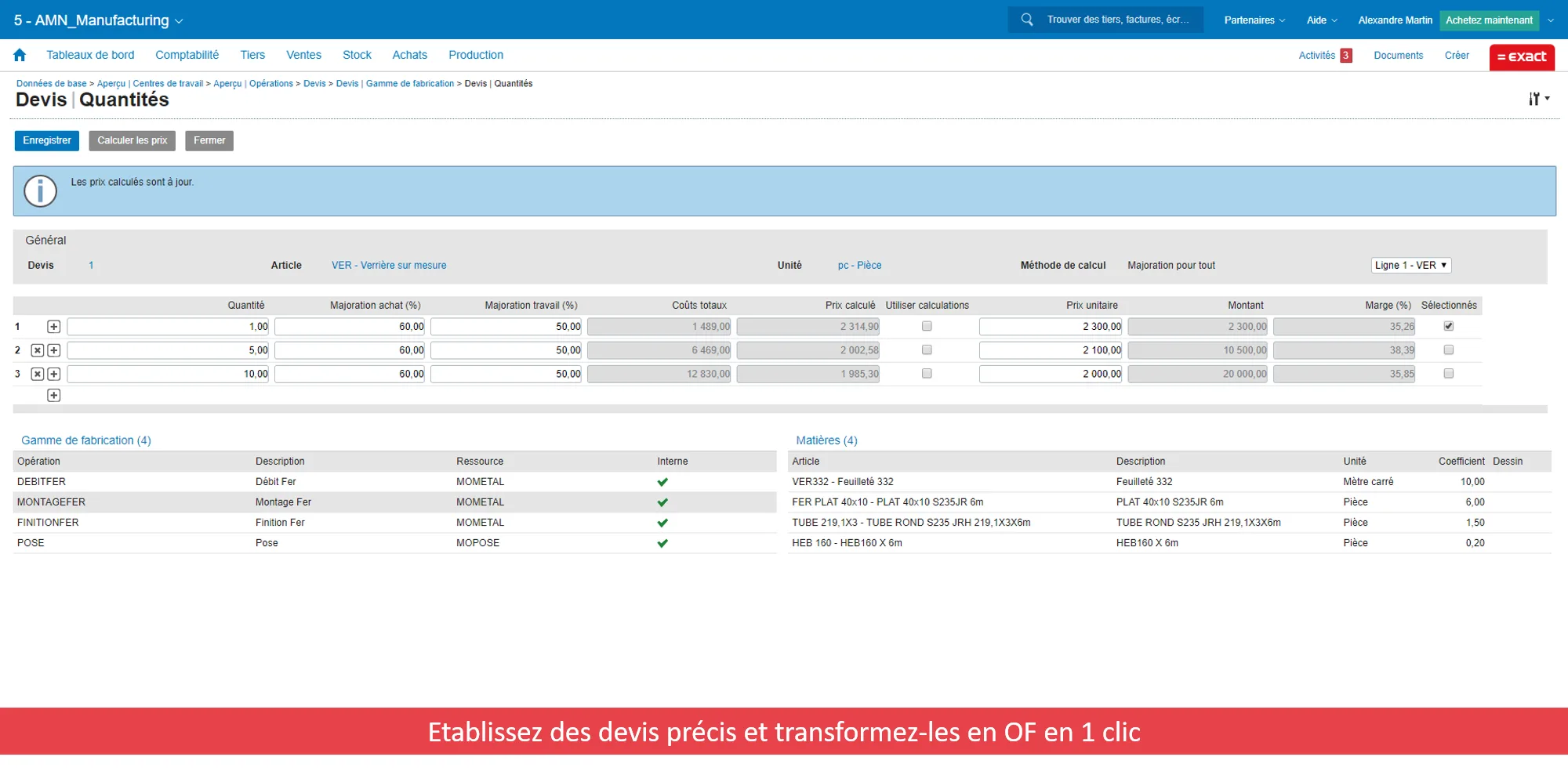The image size is (1568, 775).
Task: Delete quantity row 2 with X icon
Action: 38,350
